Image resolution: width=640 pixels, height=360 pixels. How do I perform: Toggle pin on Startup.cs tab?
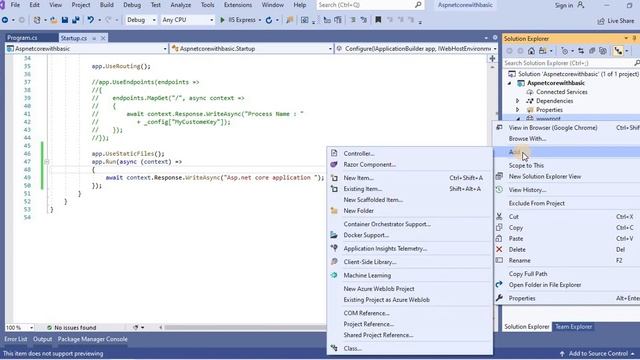click(x=94, y=38)
